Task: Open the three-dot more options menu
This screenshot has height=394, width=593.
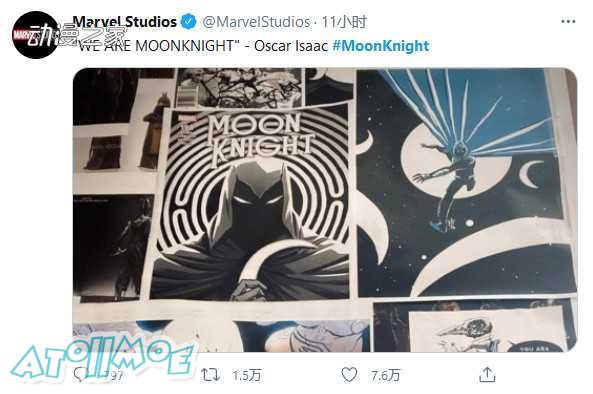Action: click(568, 22)
